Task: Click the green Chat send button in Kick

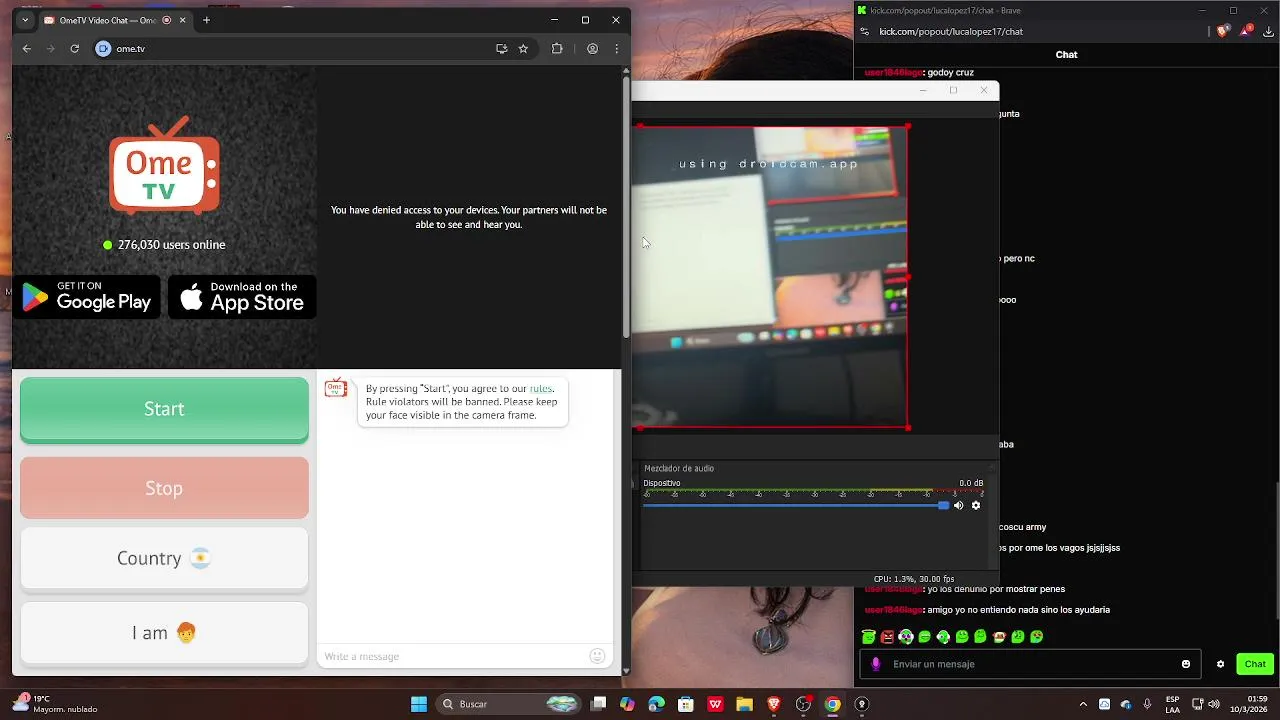Action: pyautogui.click(x=1255, y=664)
